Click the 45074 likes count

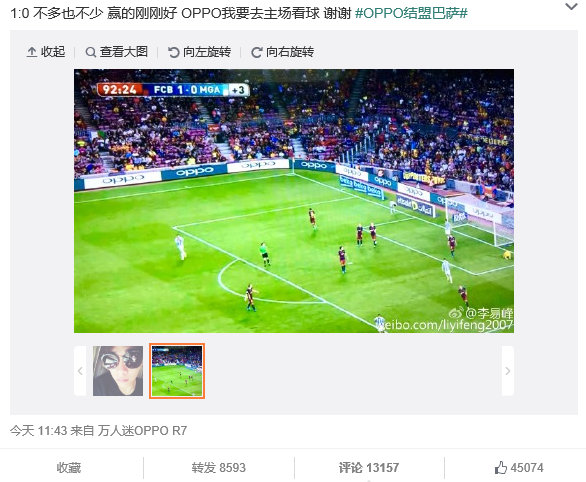pos(527,467)
